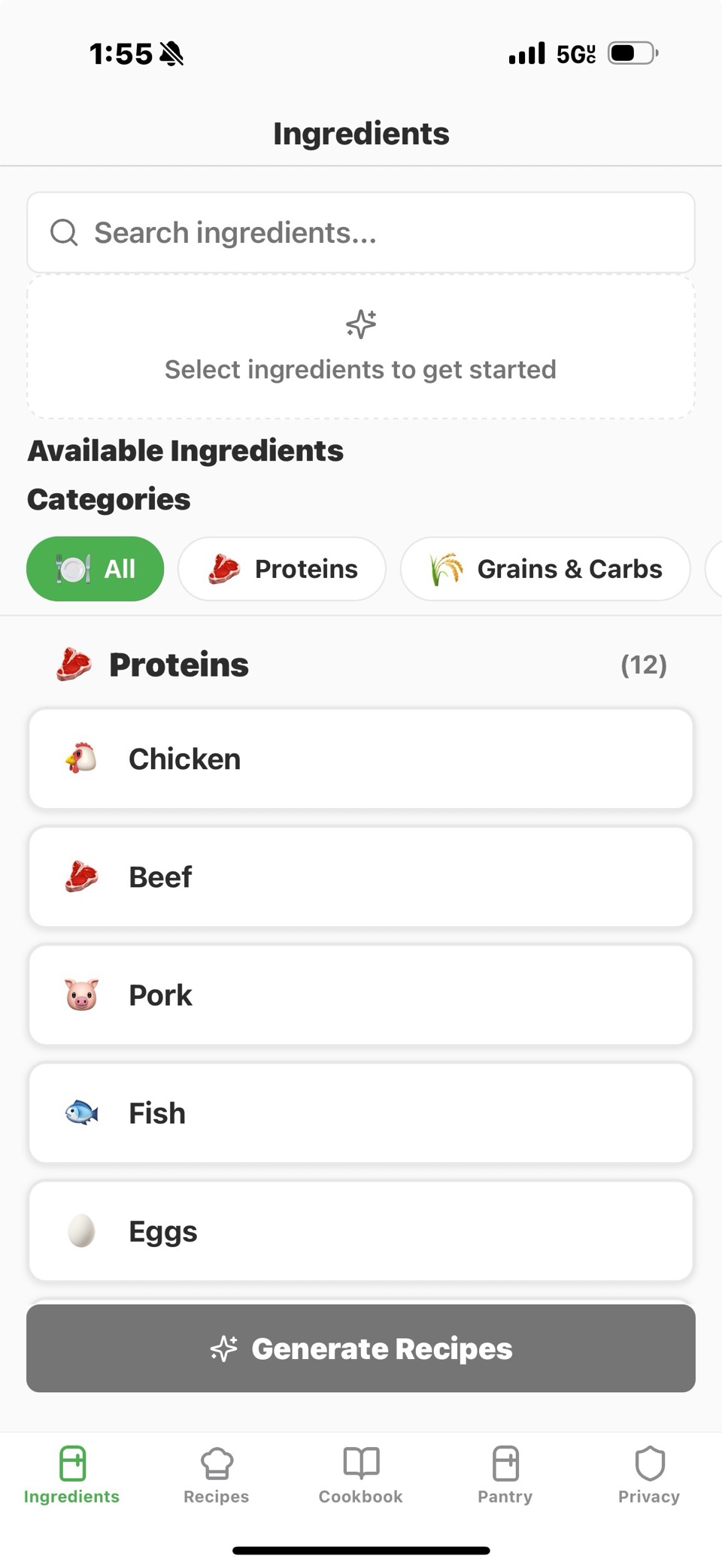Tap the search magnifier icon
The image size is (722, 1568).
[64, 232]
